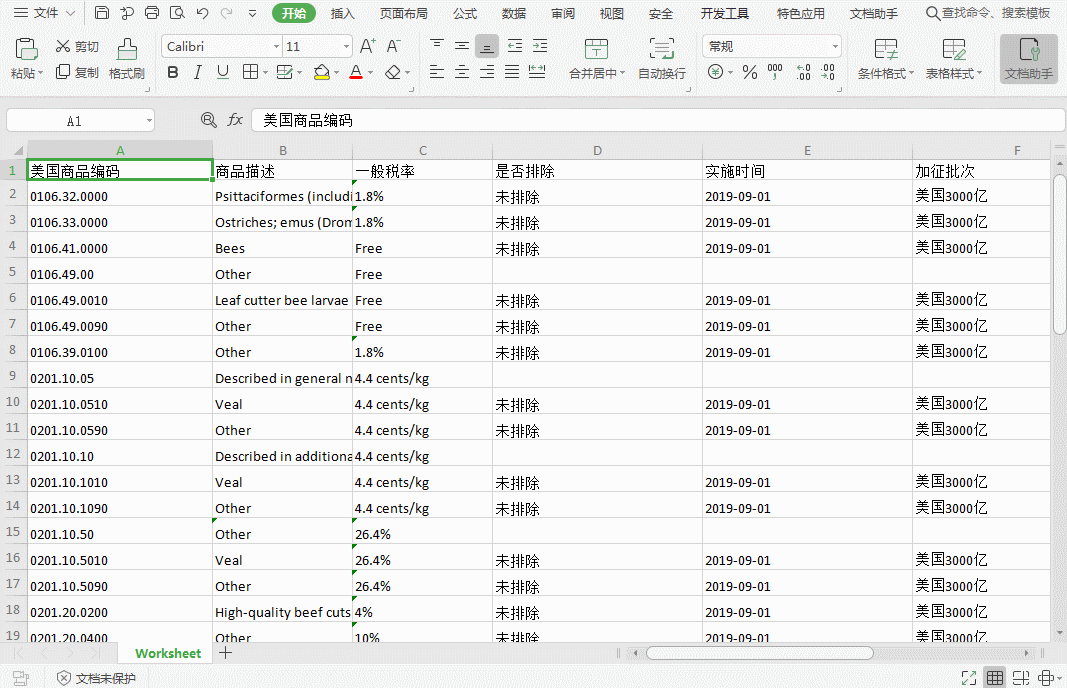Viewport: 1067px width, 688px height.
Task: Toggle bold formatting
Action: pos(173,72)
